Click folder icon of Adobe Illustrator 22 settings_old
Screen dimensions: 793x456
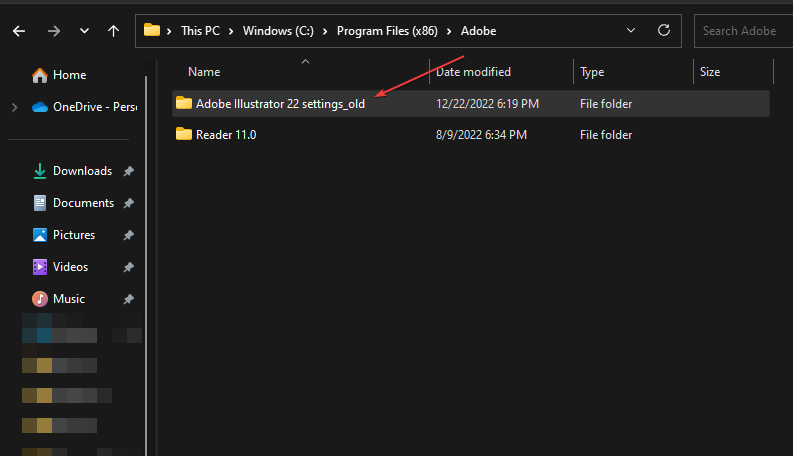tap(184, 103)
